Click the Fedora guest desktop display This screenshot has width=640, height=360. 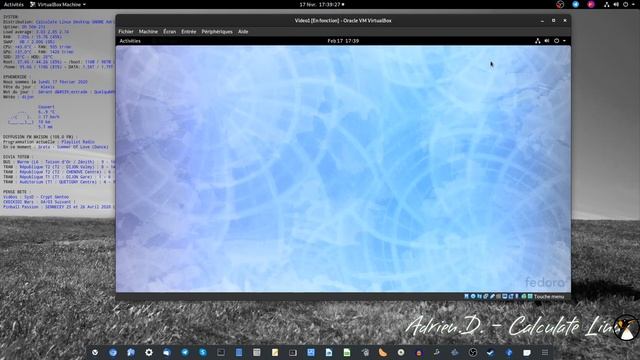tap(343, 169)
